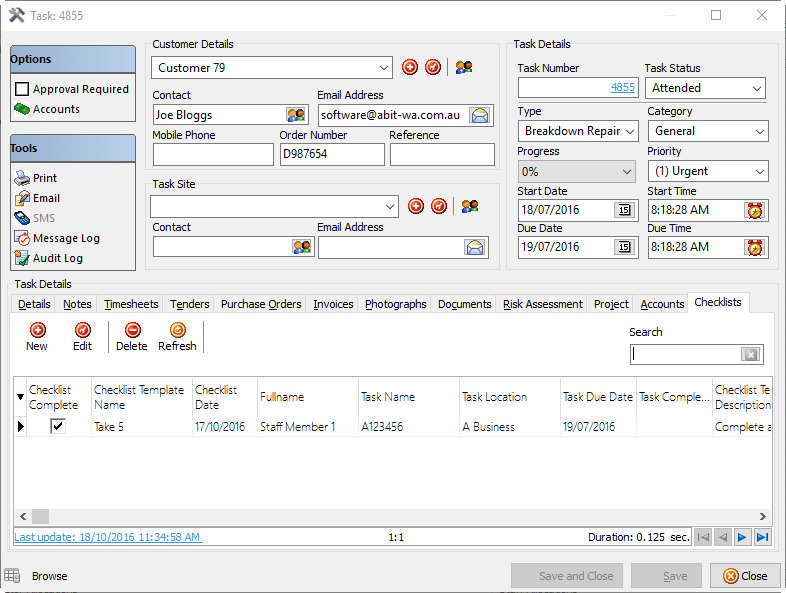Click the Edit checklist icon
This screenshot has height=593, width=786.
pos(82,330)
